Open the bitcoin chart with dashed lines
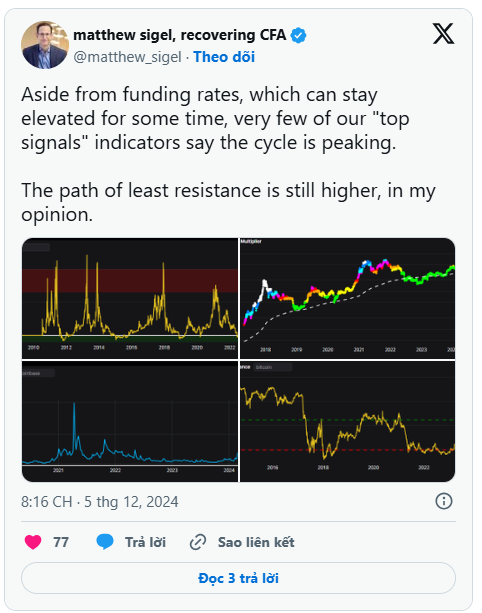Image resolution: width=482 pixels, height=613 pixels. click(348, 421)
